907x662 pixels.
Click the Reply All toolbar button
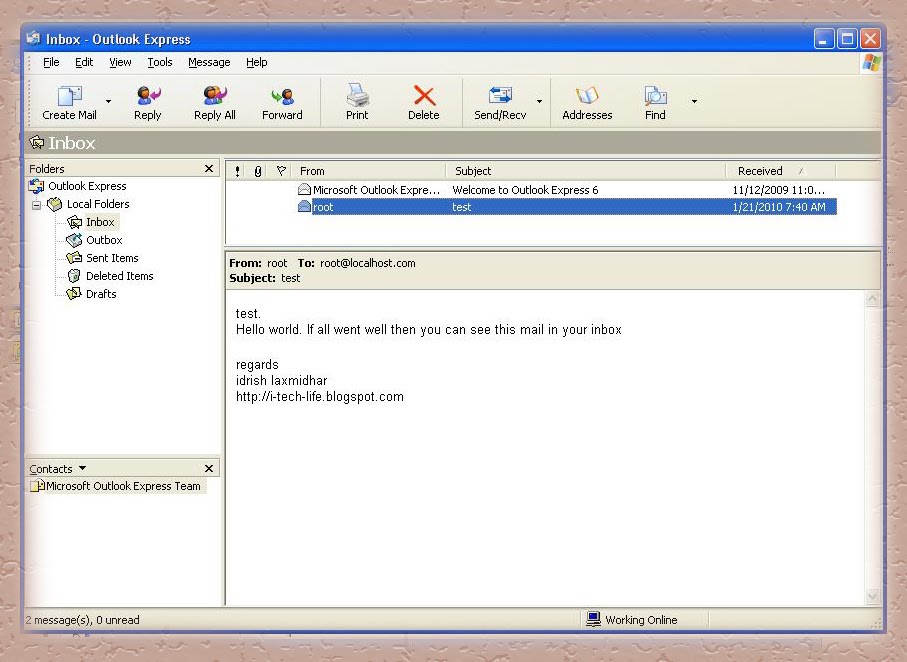click(215, 103)
